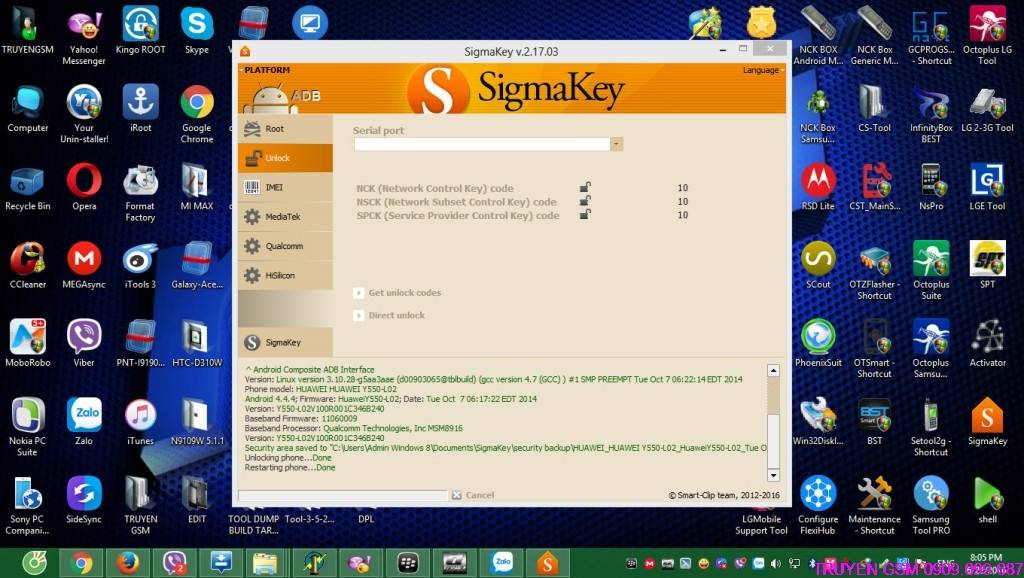Select the Octoplus Suite desktop icon
This screenshot has height=578, width=1024.
click(x=931, y=272)
